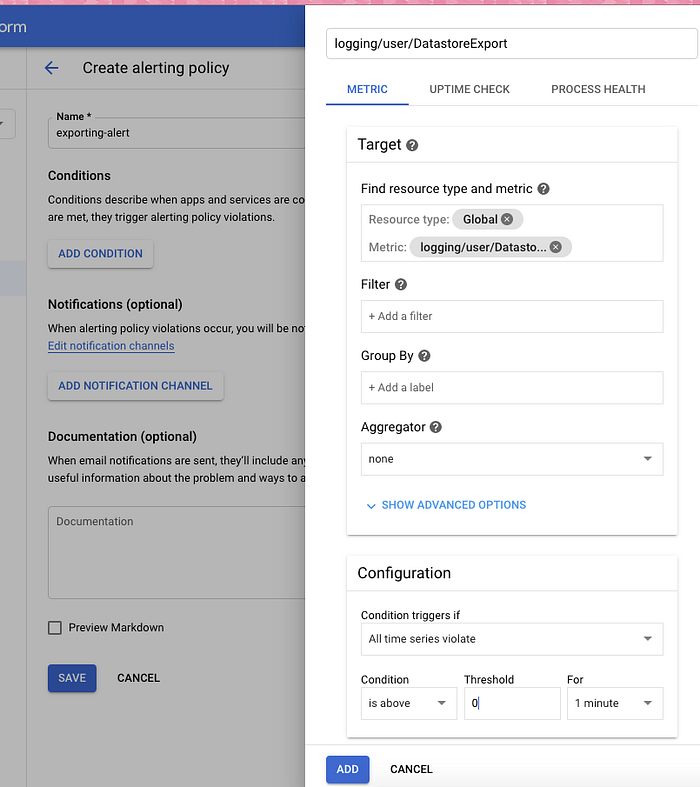Switch to the Uptime Check tab

click(469, 89)
